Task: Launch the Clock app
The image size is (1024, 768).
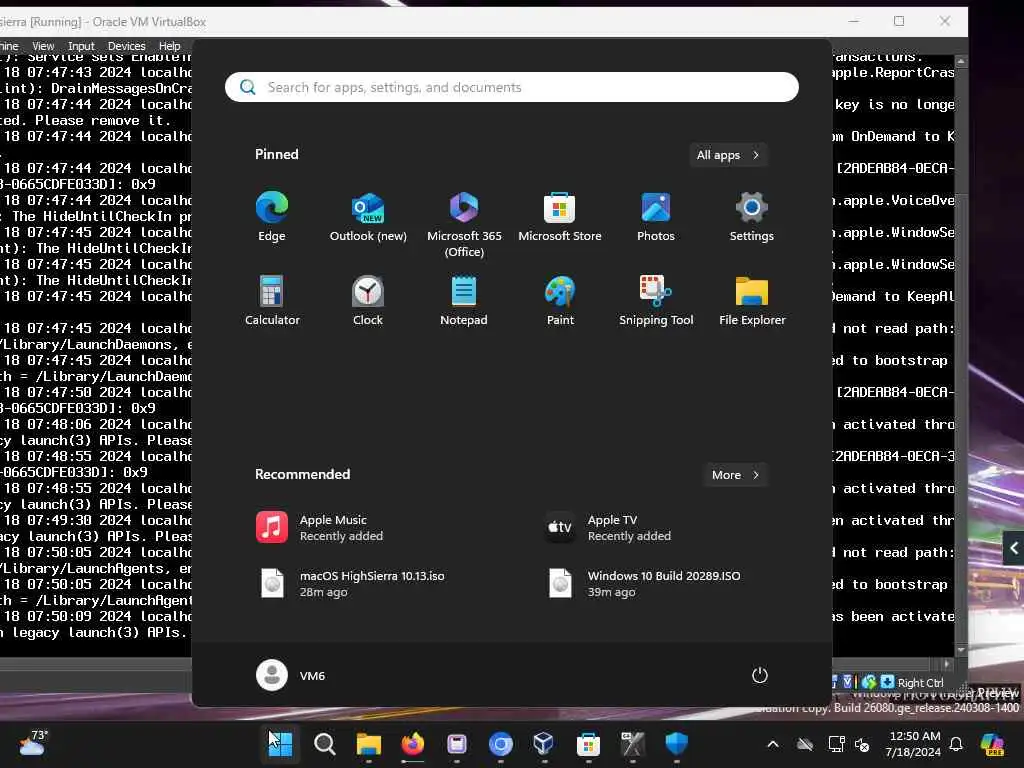Action: [x=368, y=300]
